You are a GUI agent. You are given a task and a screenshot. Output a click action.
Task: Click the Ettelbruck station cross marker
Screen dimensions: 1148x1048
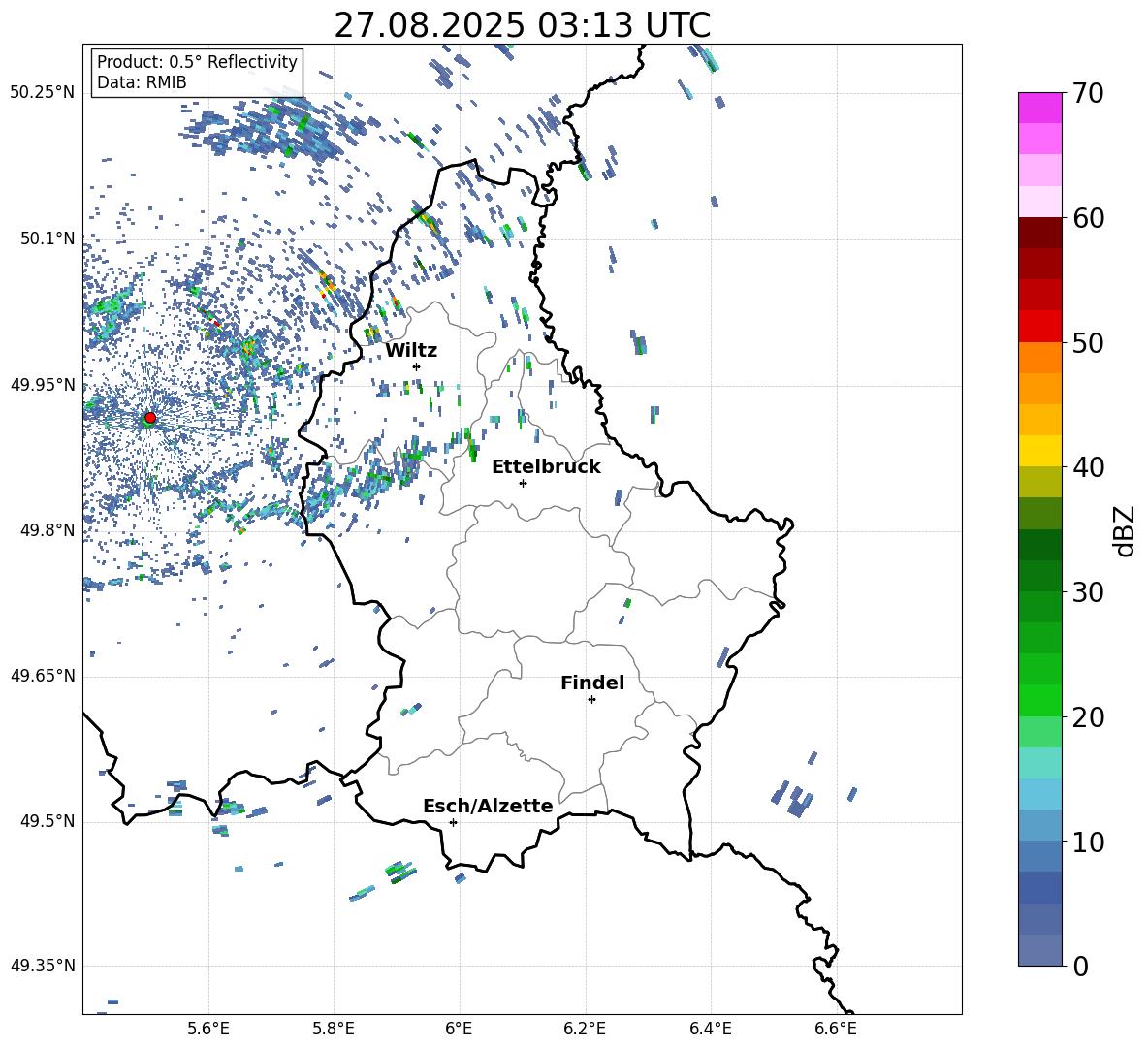(x=523, y=483)
